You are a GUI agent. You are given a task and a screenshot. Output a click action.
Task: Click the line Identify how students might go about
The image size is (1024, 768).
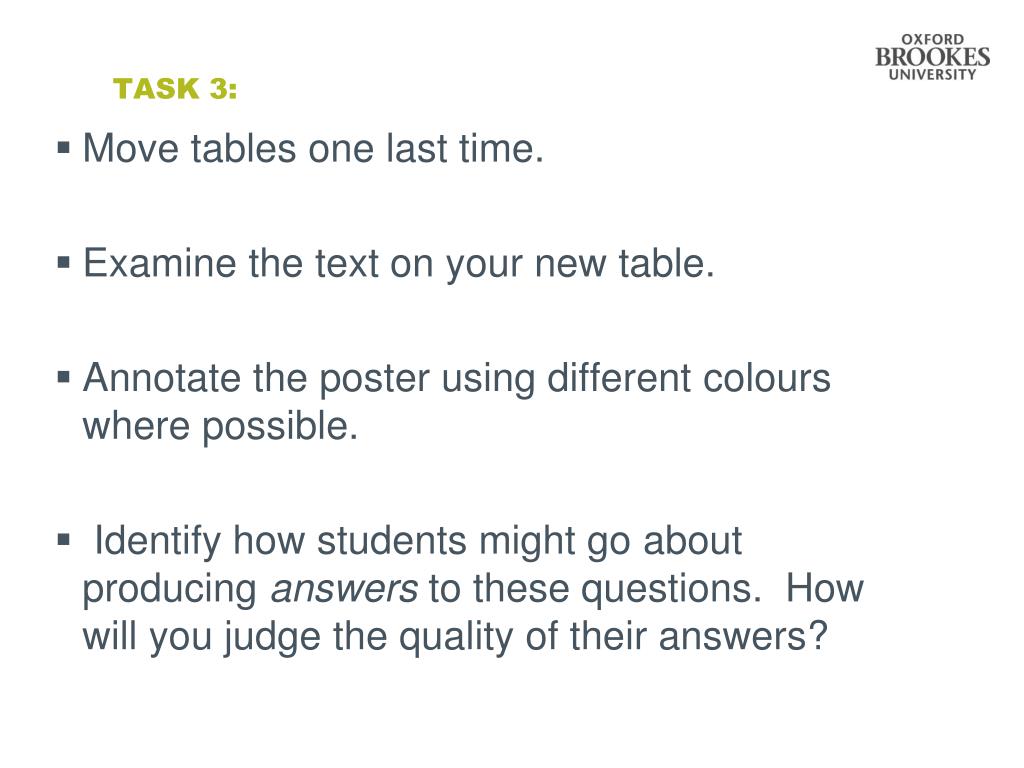418,542
